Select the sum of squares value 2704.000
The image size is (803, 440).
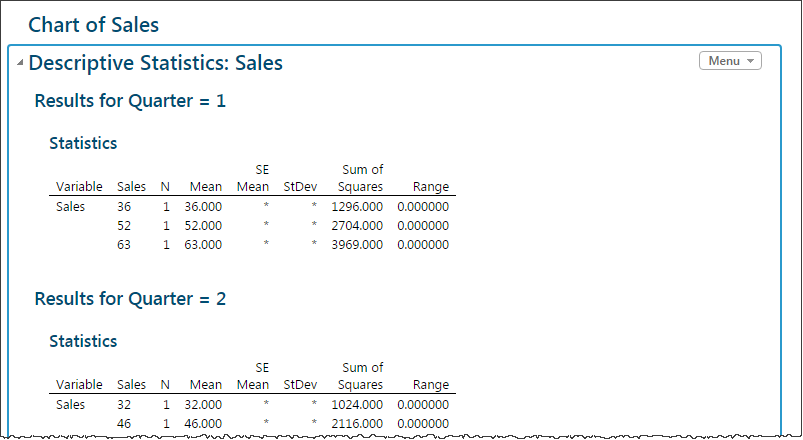357,226
